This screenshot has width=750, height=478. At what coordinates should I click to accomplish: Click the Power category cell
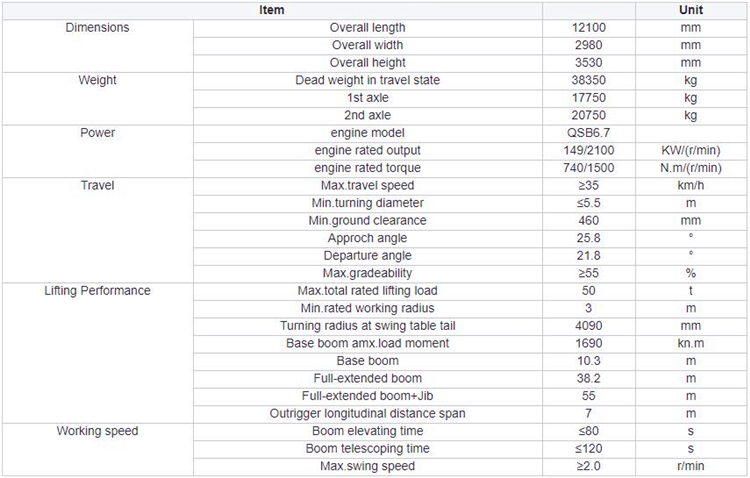tap(98, 151)
